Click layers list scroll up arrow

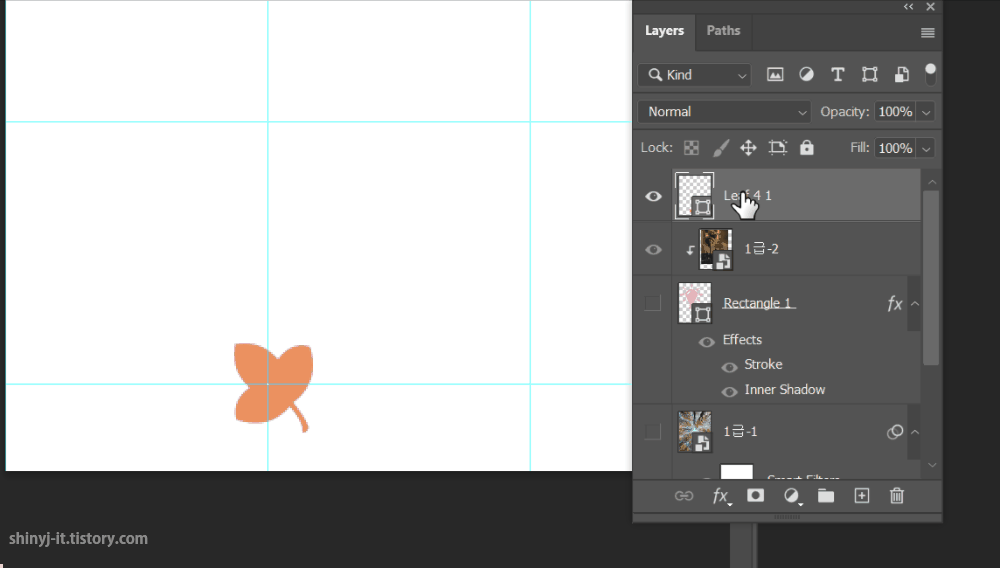tap(932, 182)
